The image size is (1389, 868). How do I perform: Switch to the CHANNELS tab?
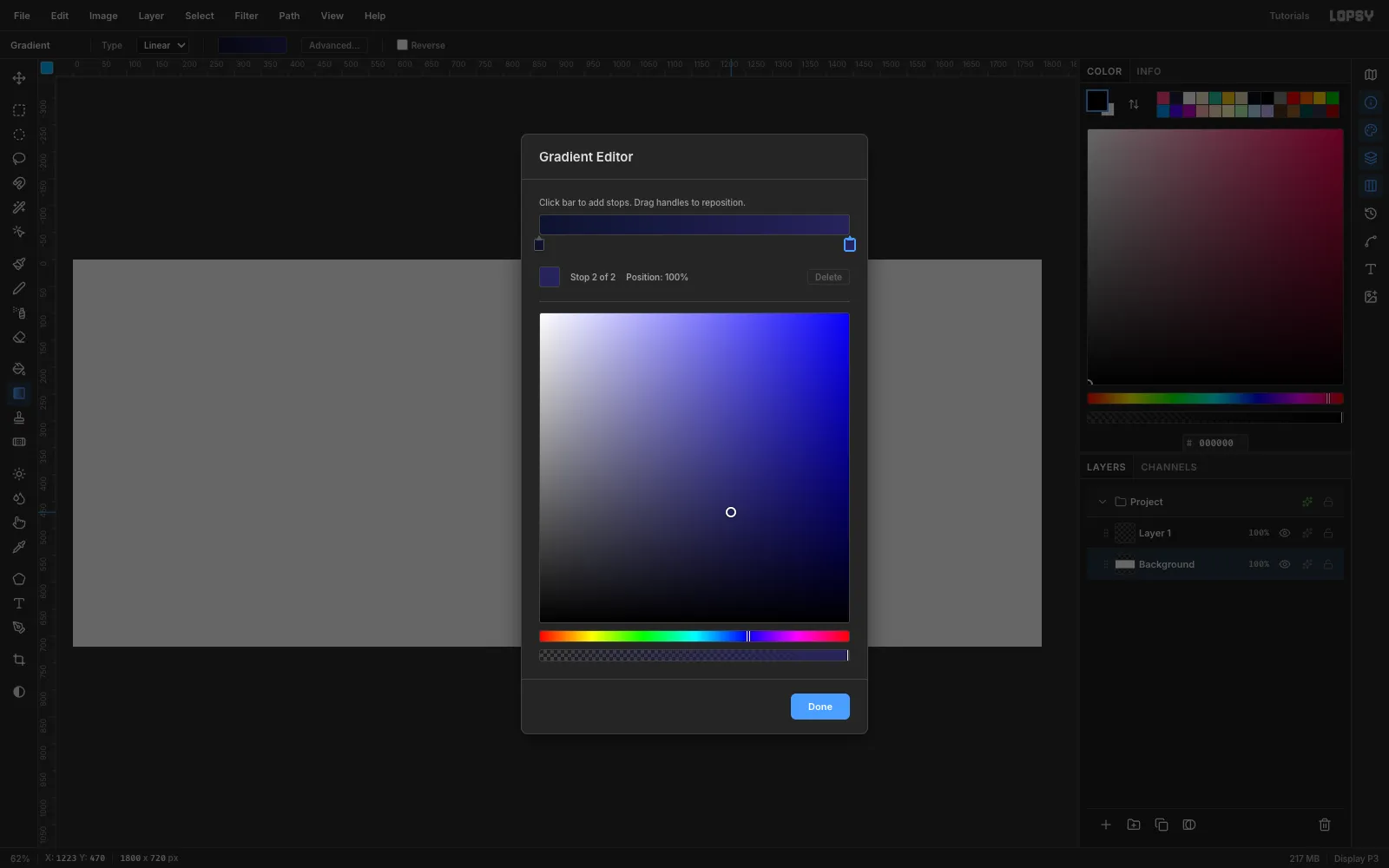(1168, 467)
